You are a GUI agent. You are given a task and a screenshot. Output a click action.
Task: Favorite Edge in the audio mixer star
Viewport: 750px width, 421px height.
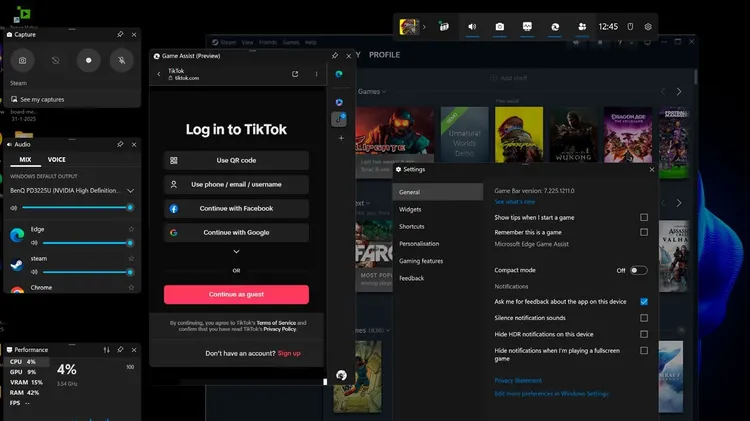(131, 229)
